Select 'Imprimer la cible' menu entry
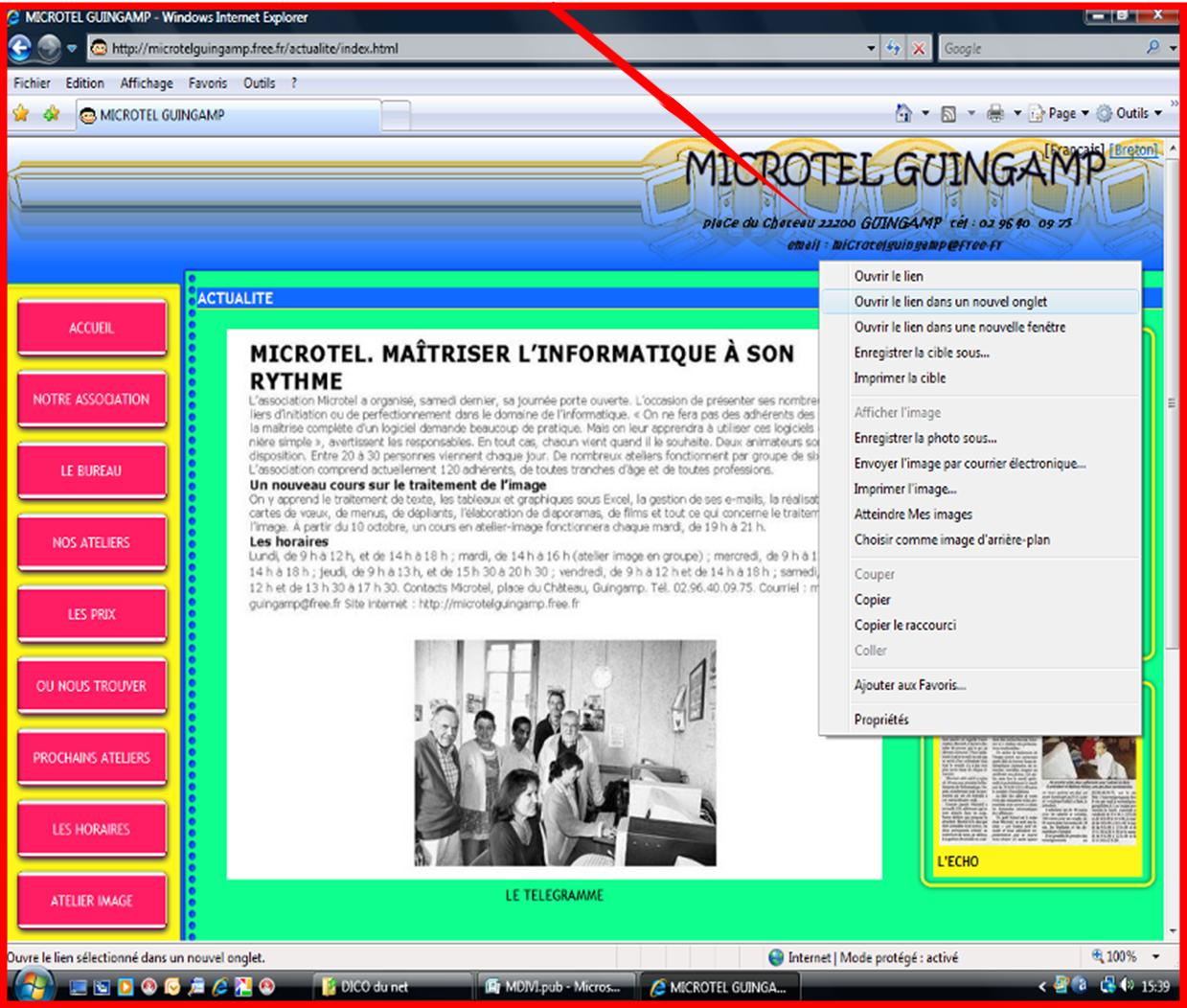The image size is (1187, 1008). click(x=980, y=378)
